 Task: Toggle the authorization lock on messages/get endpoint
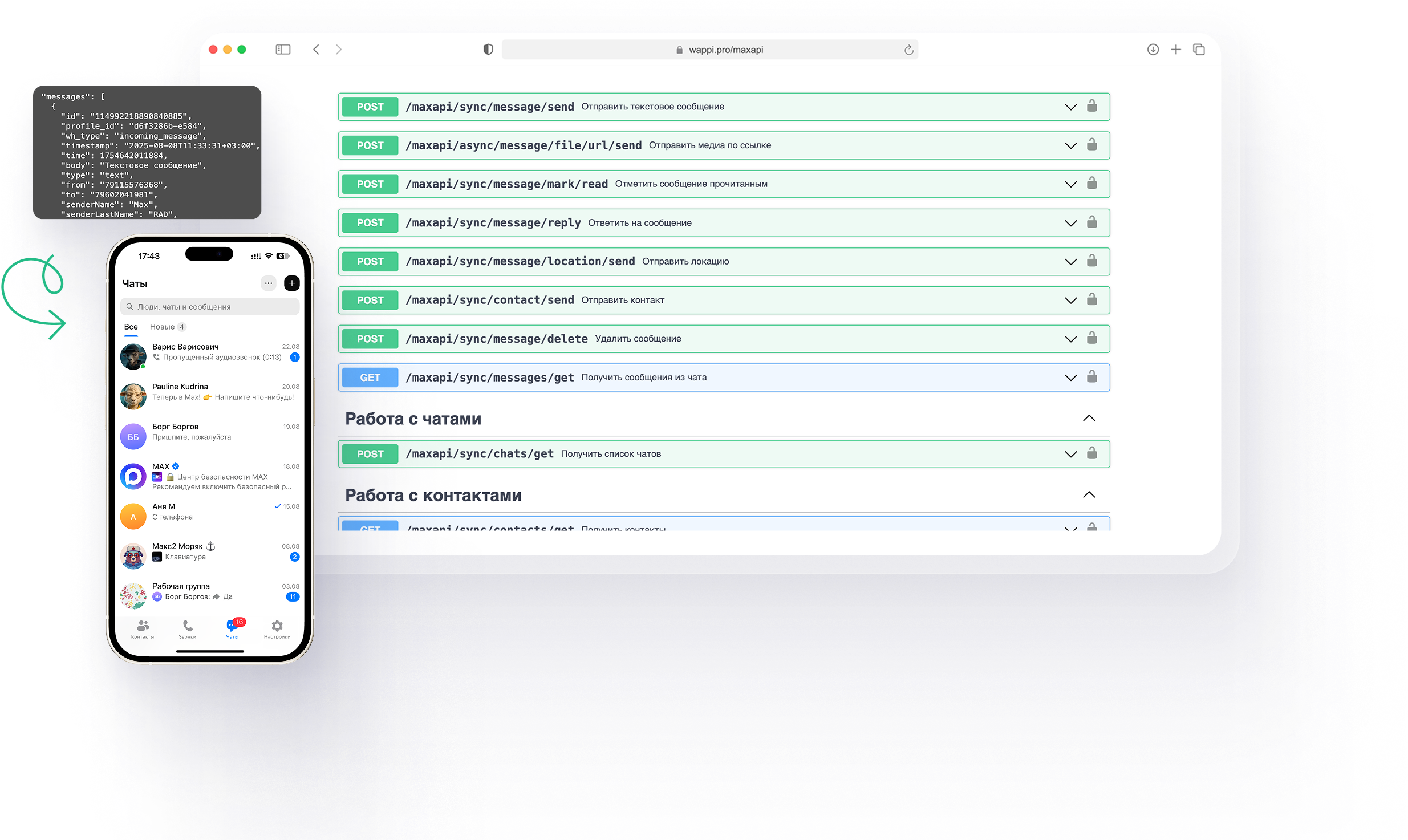click(1091, 377)
